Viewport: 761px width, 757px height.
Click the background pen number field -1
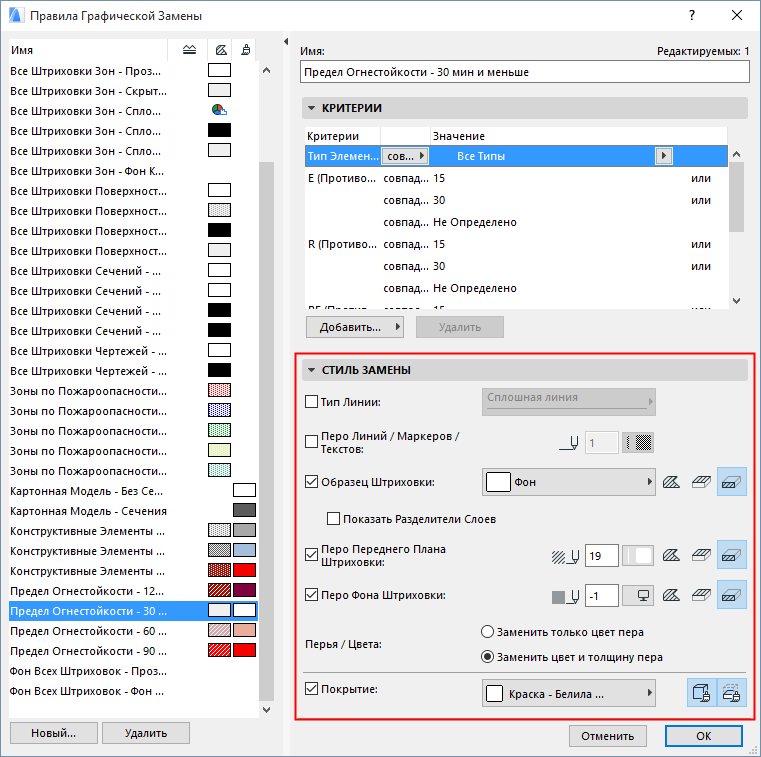[602, 595]
